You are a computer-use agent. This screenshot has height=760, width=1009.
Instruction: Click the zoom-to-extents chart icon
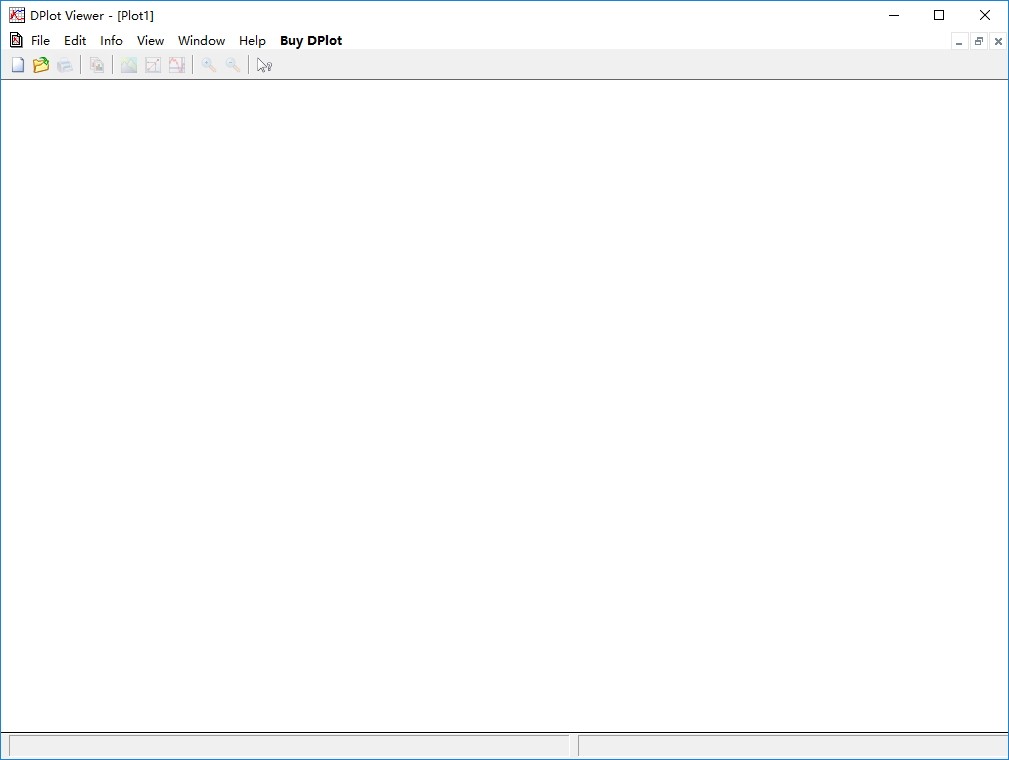point(153,65)
